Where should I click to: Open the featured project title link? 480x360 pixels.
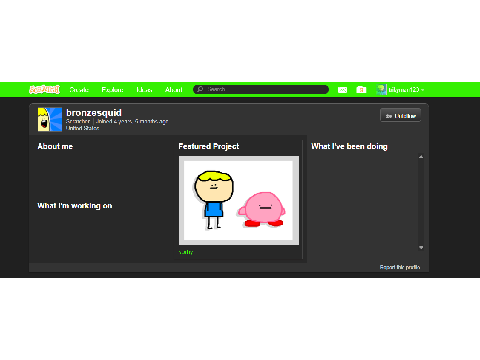[186, 252]
